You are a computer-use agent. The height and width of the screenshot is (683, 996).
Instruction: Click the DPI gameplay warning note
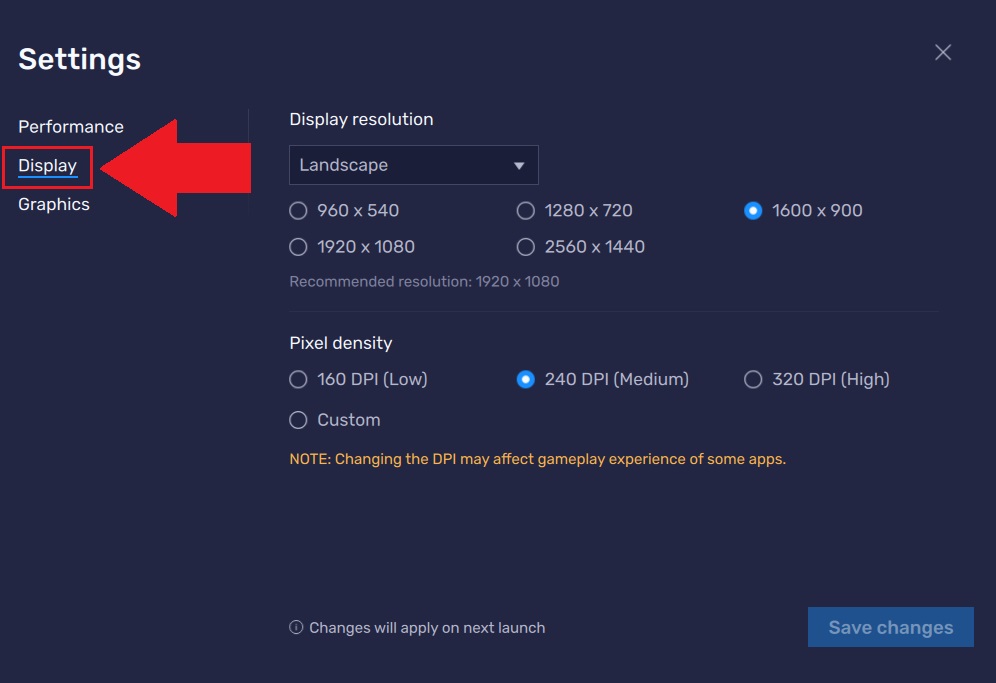537,459
